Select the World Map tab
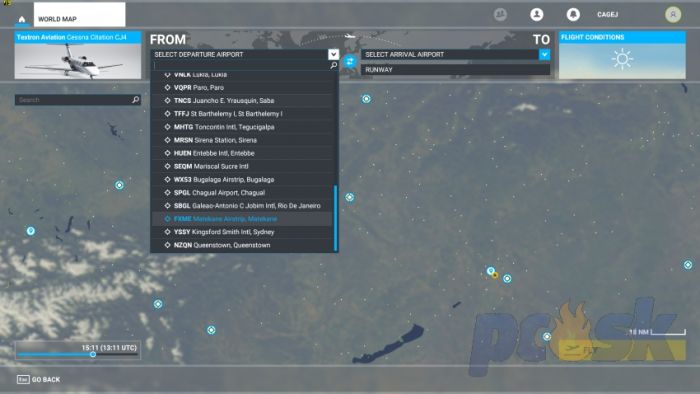700x394 pixels. point(79,15)
